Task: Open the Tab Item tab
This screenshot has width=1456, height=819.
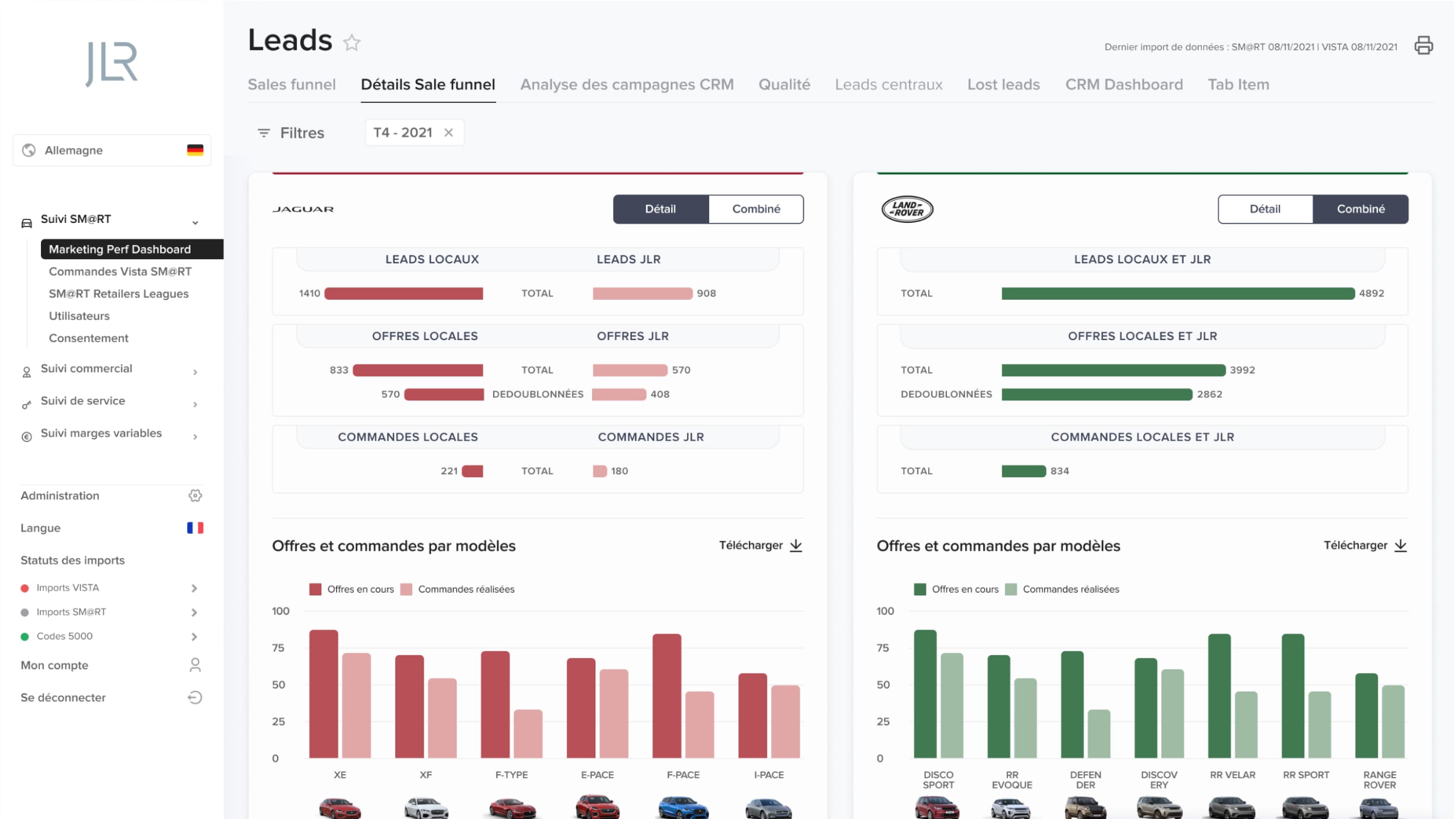Action: coord(1238,85)
